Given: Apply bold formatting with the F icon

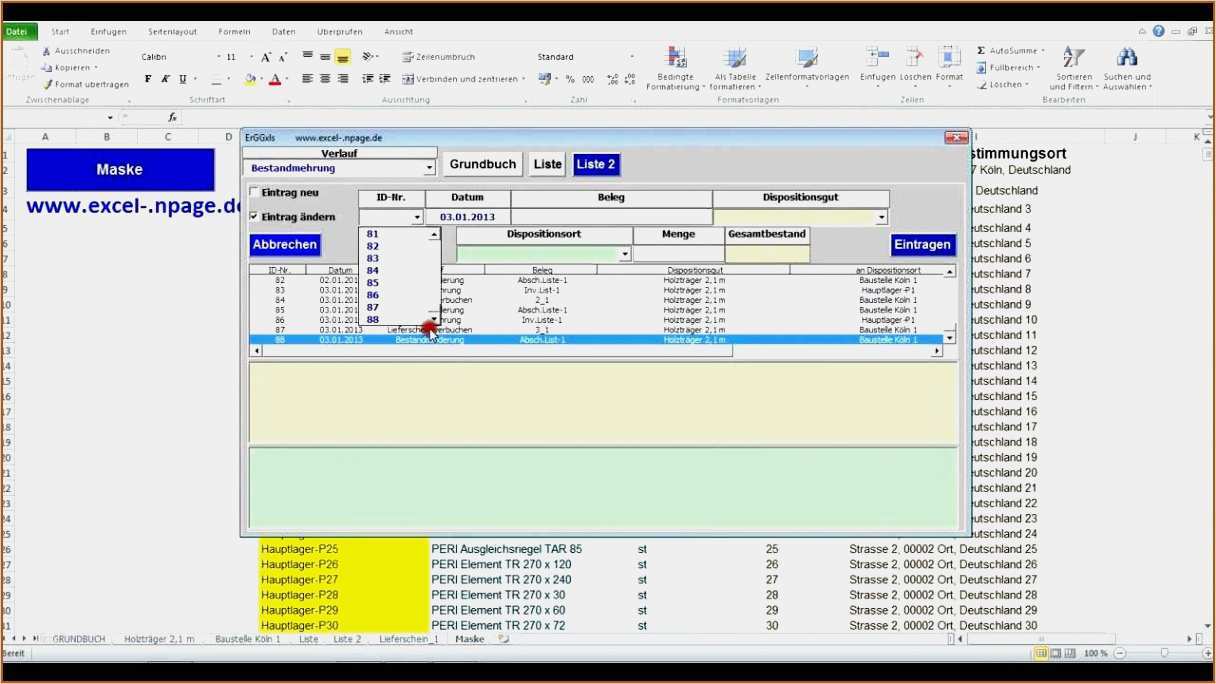Looking at the screenshot, I should tap(148, 78).
